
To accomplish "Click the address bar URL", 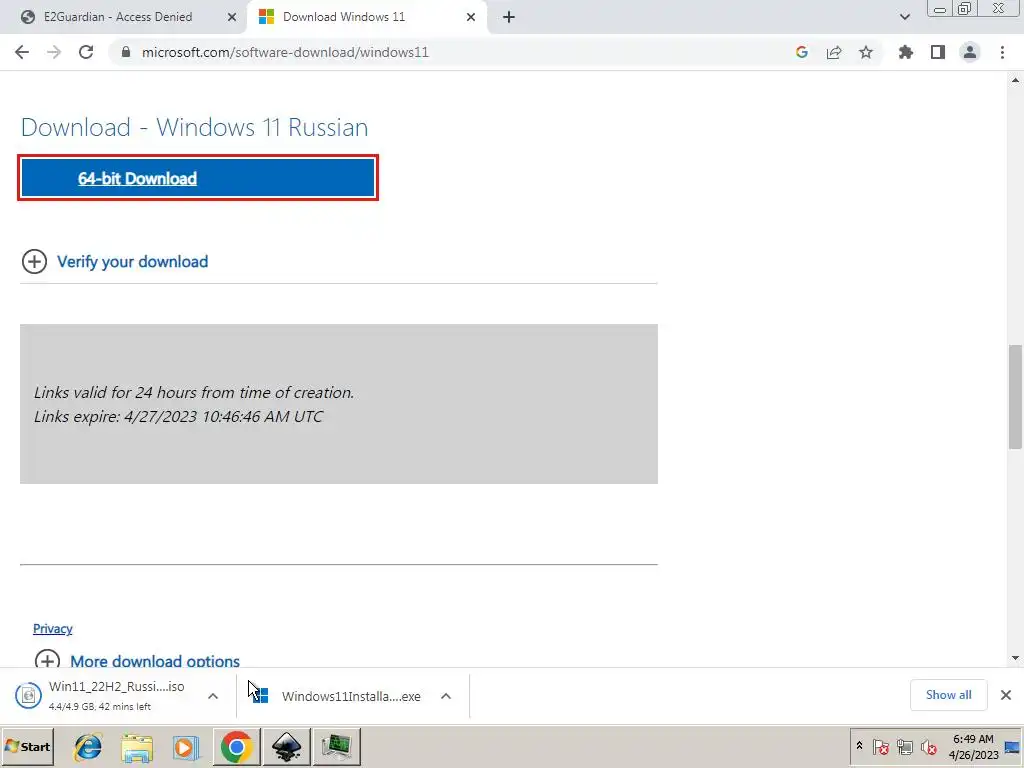I will [x=285, y=52].
